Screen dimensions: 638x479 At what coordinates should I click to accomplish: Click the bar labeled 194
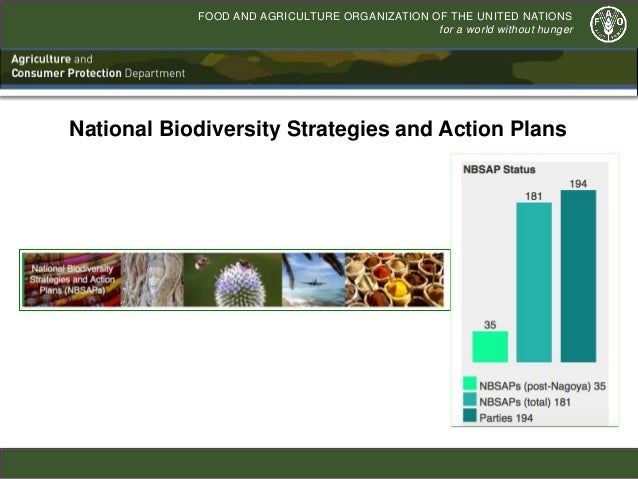[578, 276]
